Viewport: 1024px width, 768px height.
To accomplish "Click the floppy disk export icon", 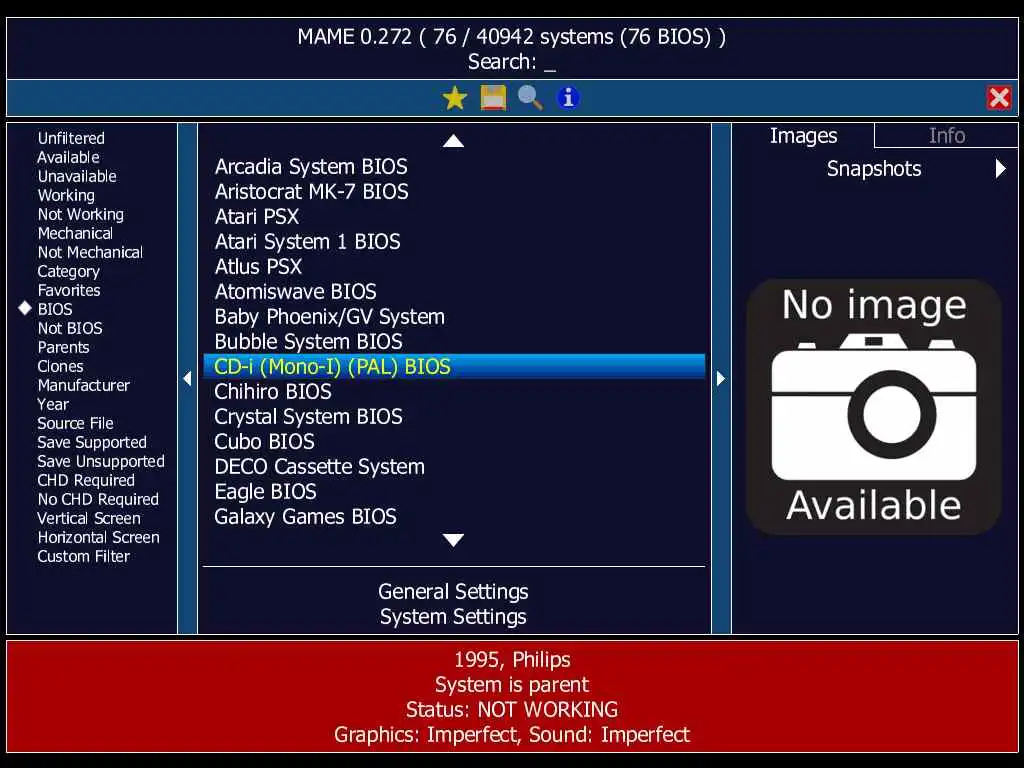I will [x=493, y=98].
